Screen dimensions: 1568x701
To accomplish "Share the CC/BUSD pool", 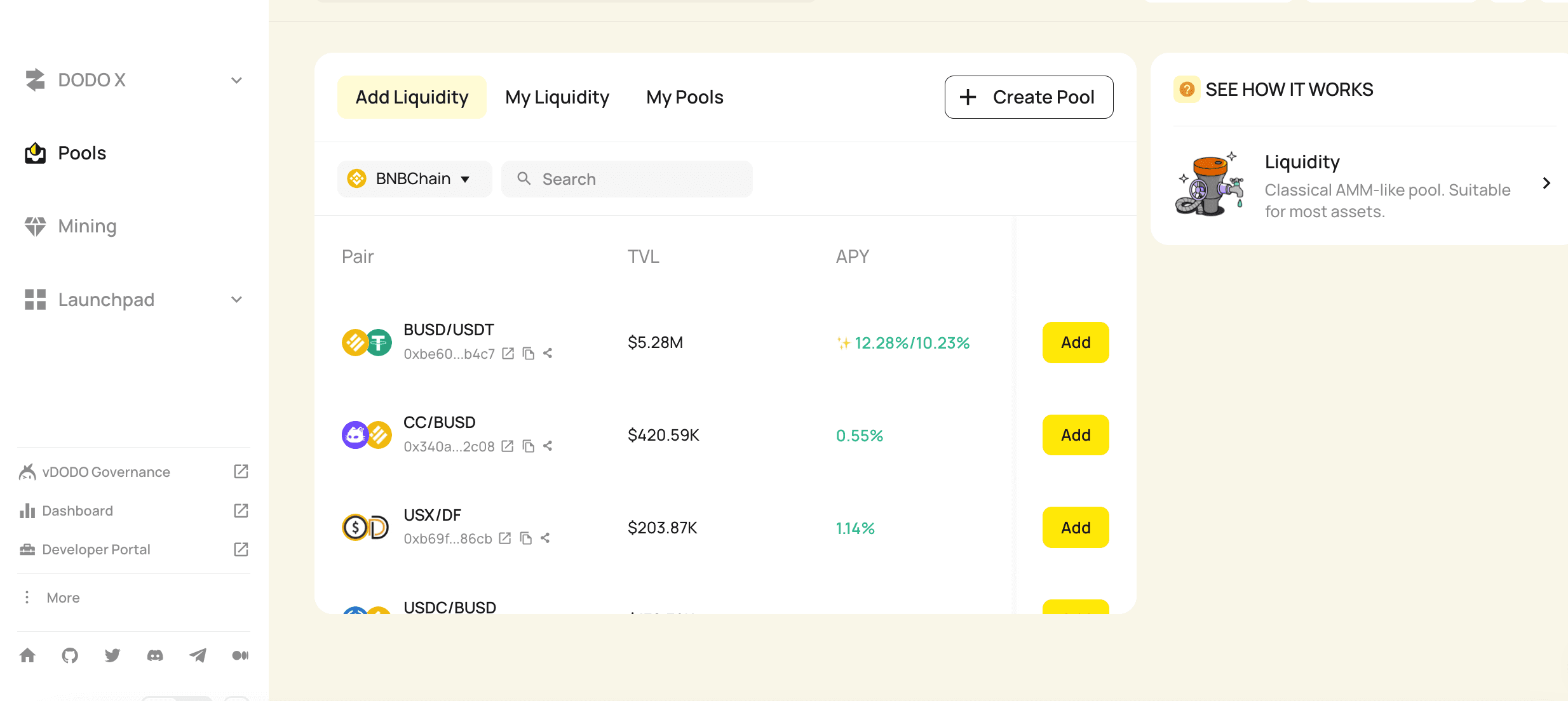I will point(548,446).
